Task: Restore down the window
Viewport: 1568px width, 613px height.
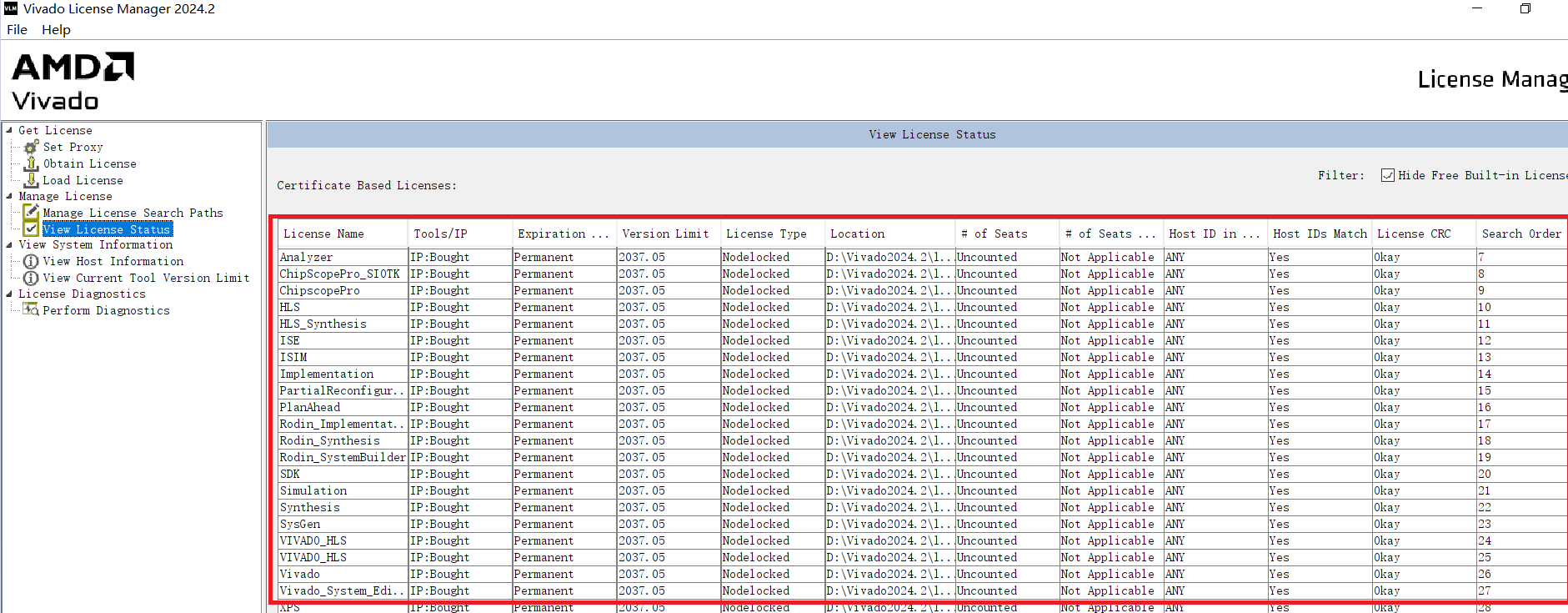Action: click(x=1525, y=8)
